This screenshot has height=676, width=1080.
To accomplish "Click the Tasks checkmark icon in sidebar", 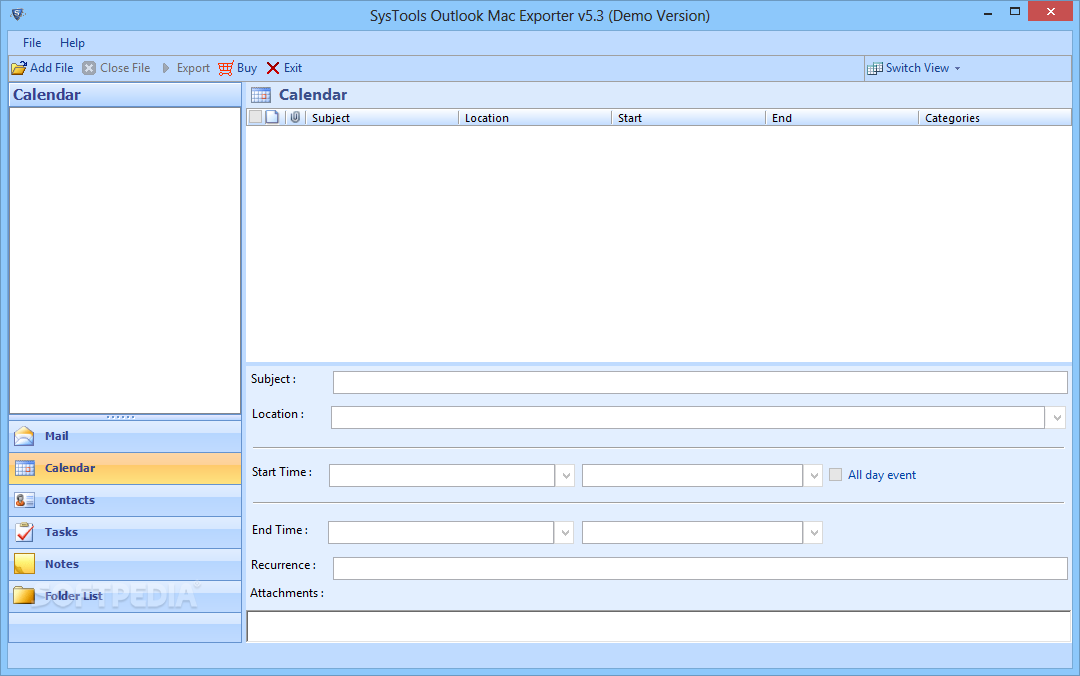I will pos(24,532).
